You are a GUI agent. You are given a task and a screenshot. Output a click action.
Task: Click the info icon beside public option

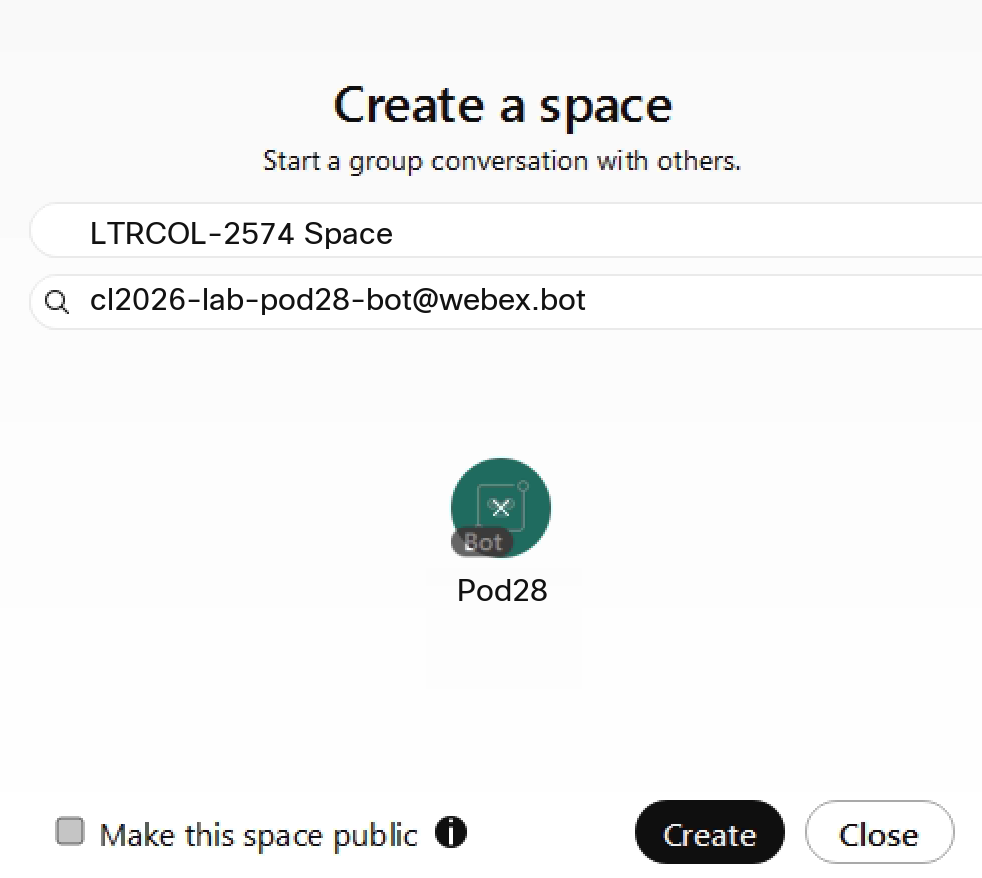pyautogui.click(x=451, y=832)
